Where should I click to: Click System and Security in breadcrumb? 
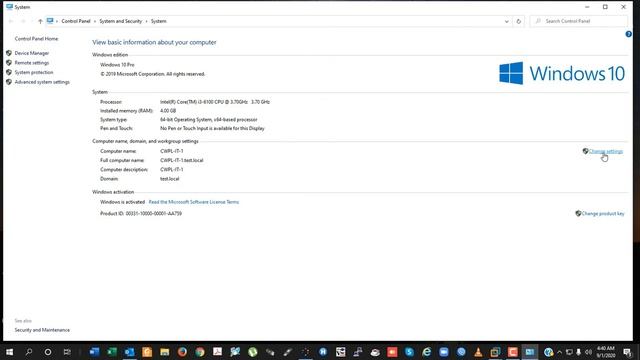[121, 21]
